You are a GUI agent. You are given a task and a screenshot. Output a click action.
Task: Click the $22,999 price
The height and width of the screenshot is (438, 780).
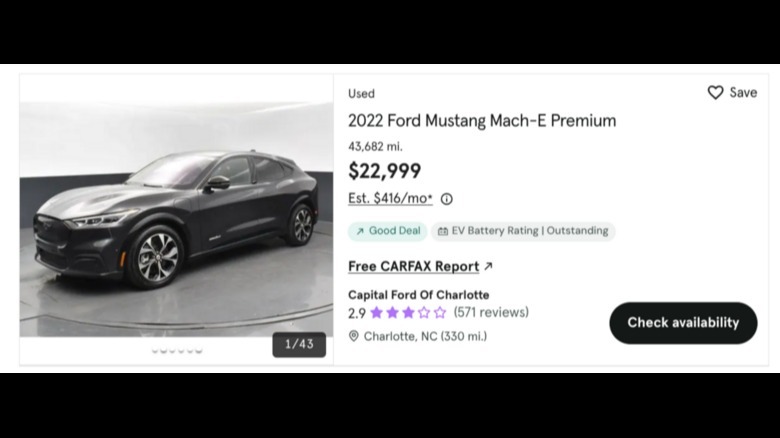pyautogui.click(x=384, y=171)
